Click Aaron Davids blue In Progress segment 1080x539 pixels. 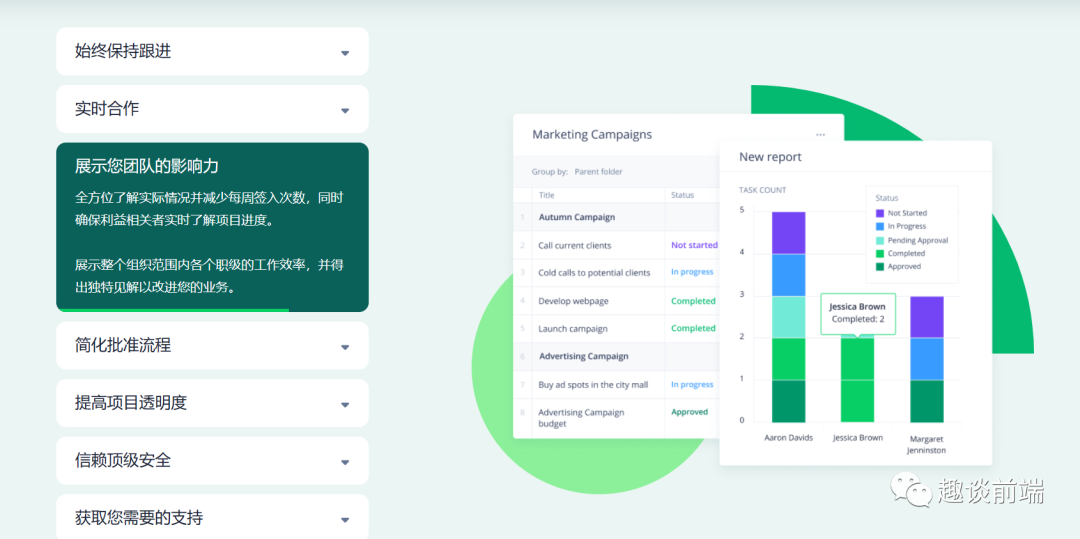pyautogui.click(x=789, y=275)
